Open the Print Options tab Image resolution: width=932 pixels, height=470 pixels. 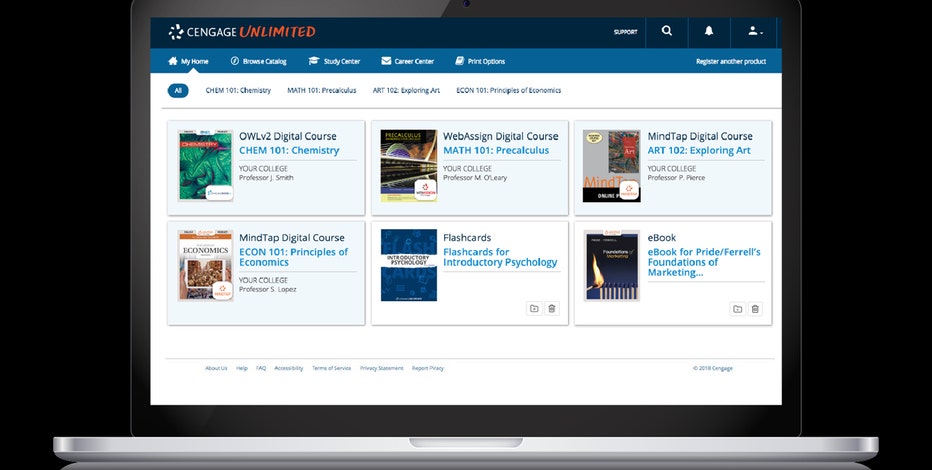pos(480,61)
